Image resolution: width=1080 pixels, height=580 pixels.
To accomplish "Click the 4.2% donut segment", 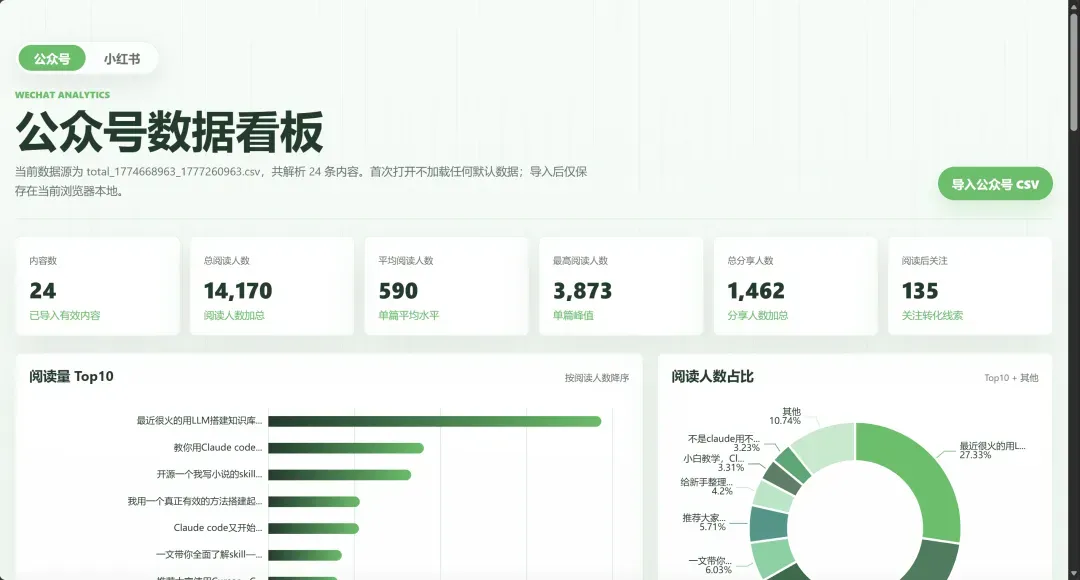I will pos(773,495).
